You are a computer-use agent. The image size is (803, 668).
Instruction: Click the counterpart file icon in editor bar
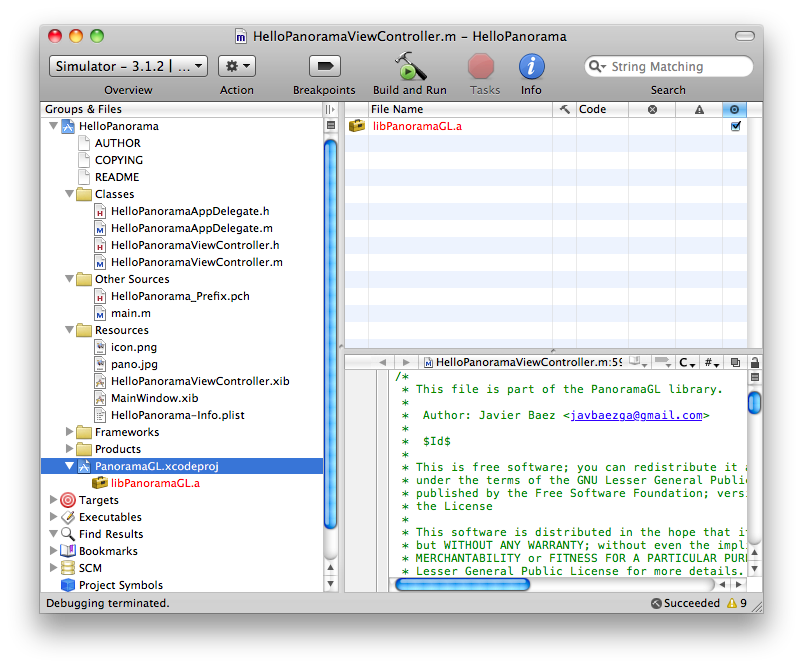coord(735,362)
